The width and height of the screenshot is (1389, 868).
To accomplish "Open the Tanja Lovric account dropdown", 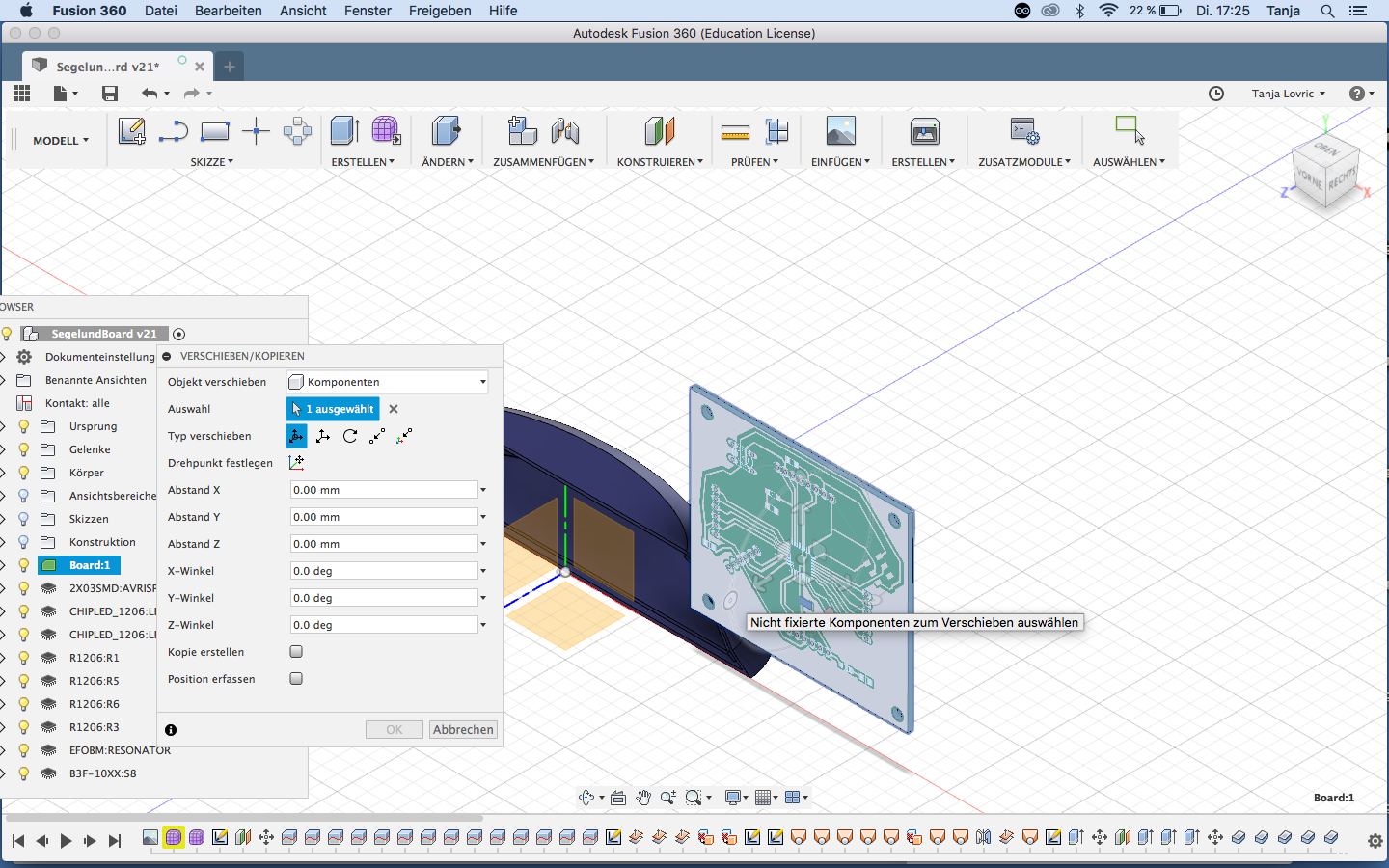I will 1289,94.
